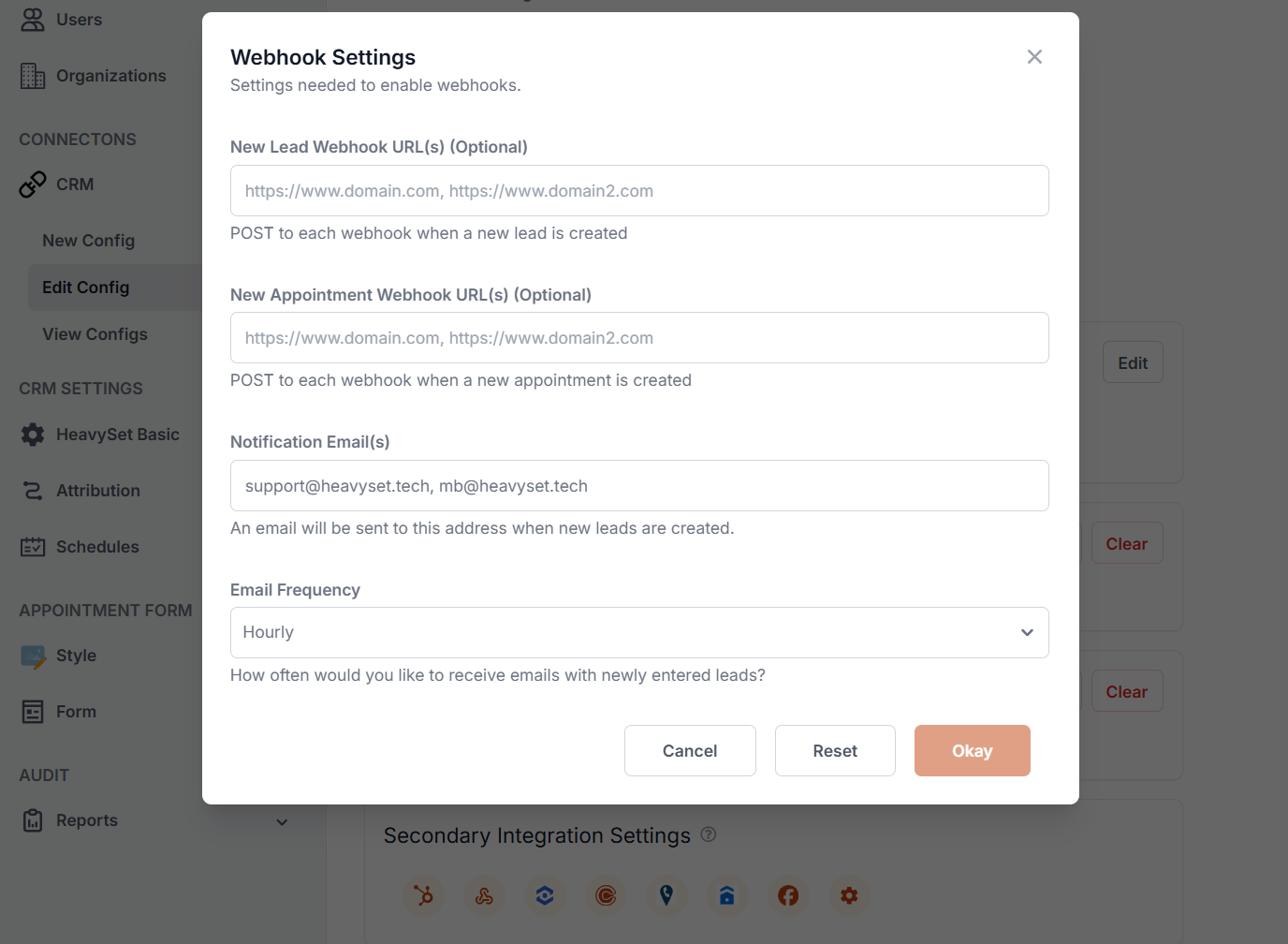The image size is (1288, 944).
Task: Focus the New Lead Webhook URL field
Action: pos(639,191)
